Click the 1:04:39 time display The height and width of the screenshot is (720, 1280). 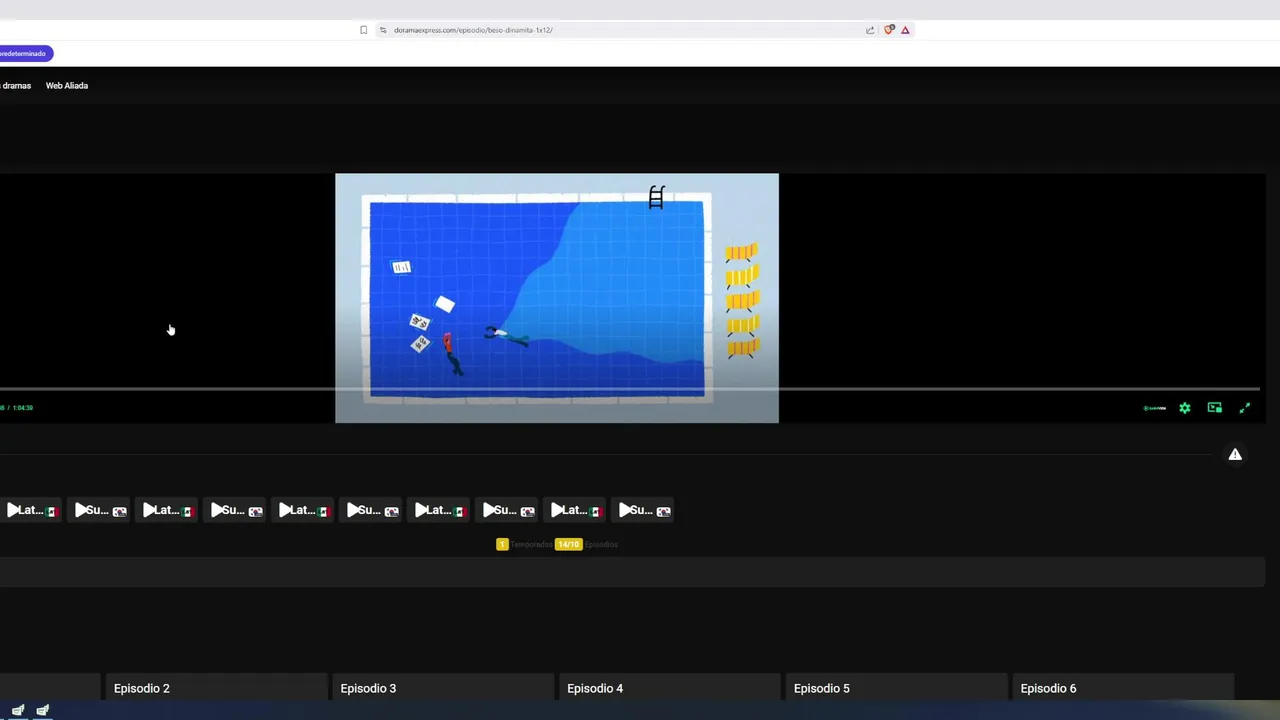coord(22,408)
